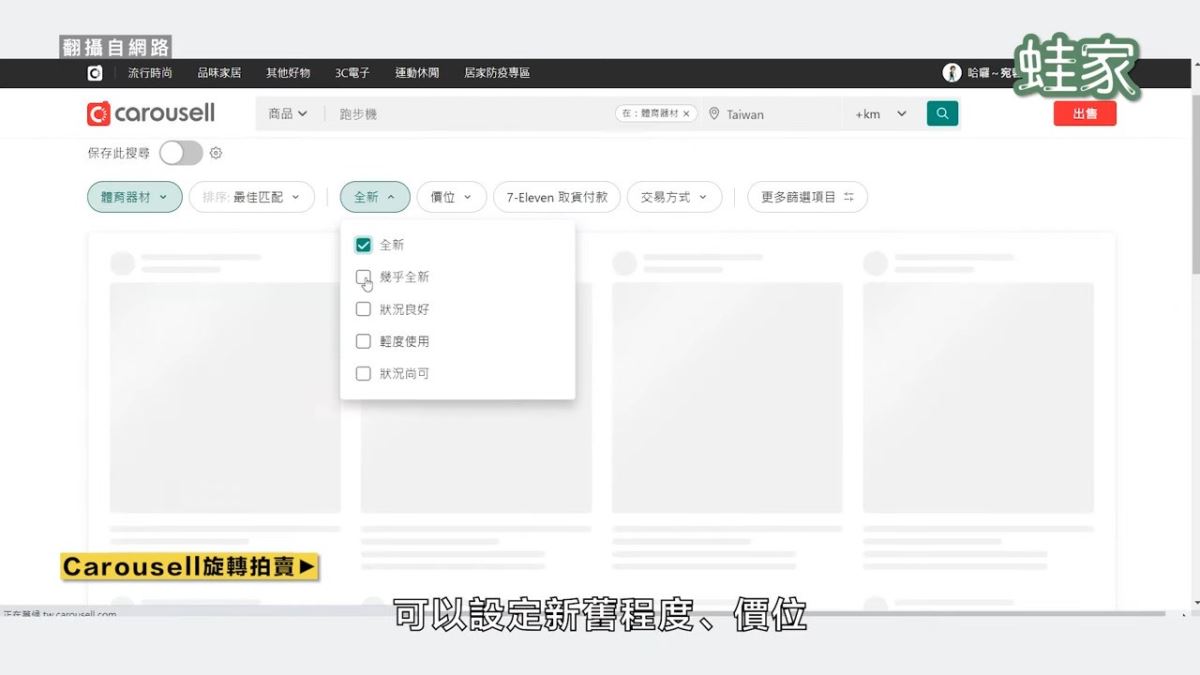The width and height of the screenshot is (1200, 675).
Task: Expand the 價位 price dropdown
Action: (451, 197)
